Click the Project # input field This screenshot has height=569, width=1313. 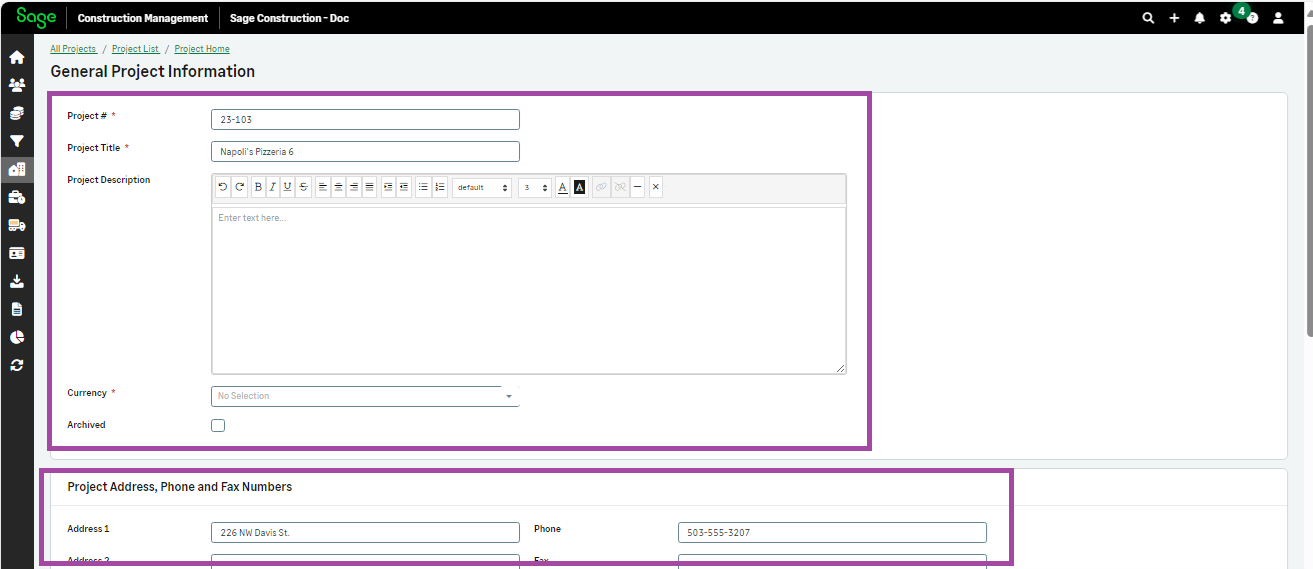[x=365, y=119]
